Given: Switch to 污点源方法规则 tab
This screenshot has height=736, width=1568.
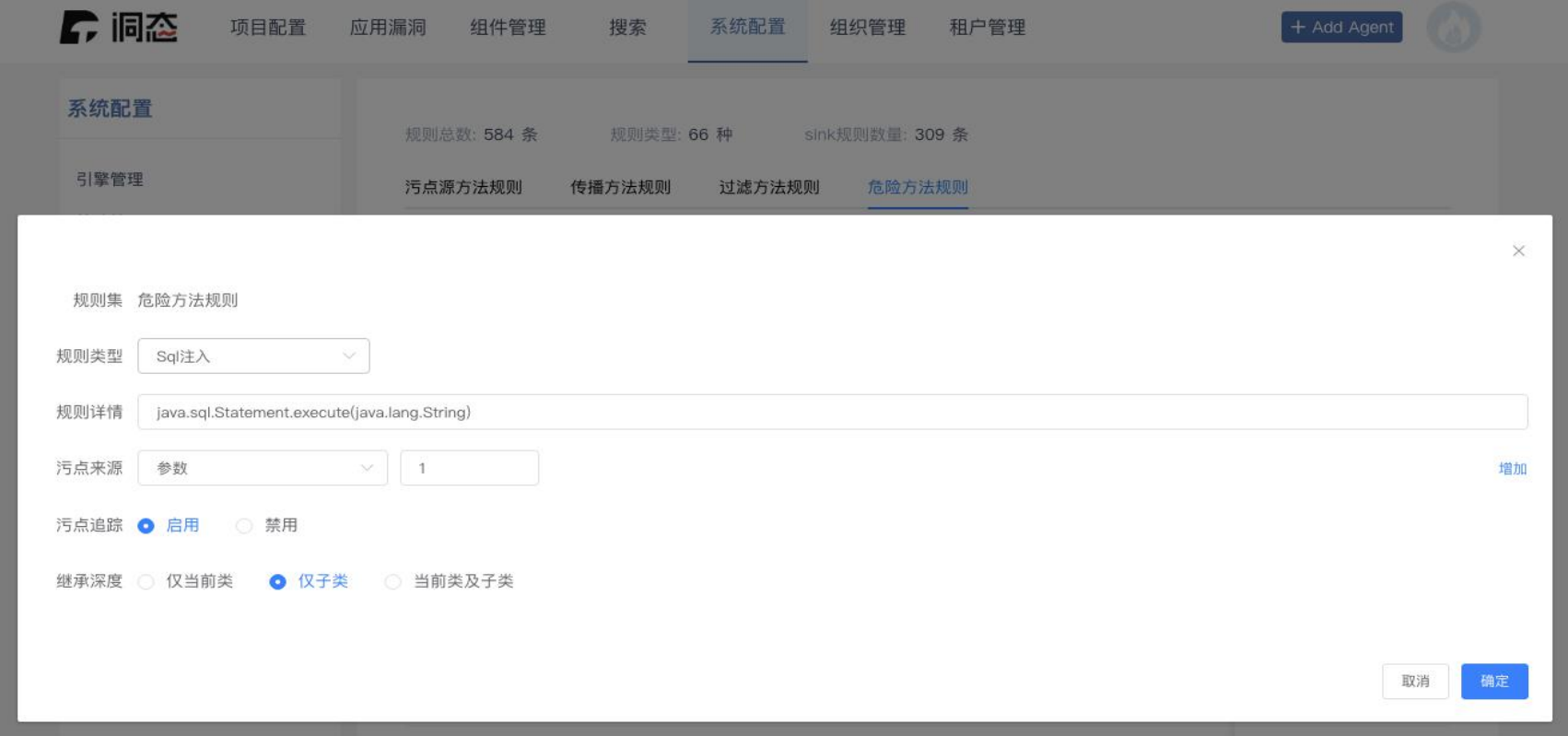Looking at the screenshot, I should coord(463,187).
